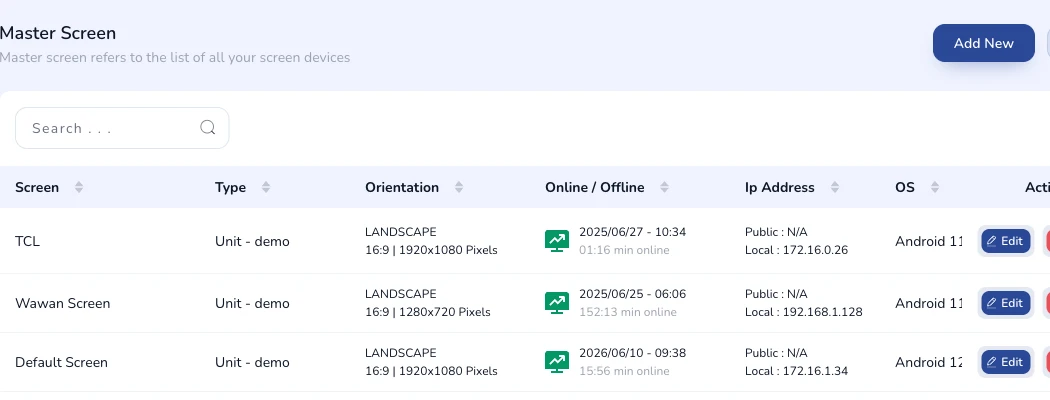Sort by Online / Offline column arrows
Viewport: 1050px width, 400px height.
[664, 188]
